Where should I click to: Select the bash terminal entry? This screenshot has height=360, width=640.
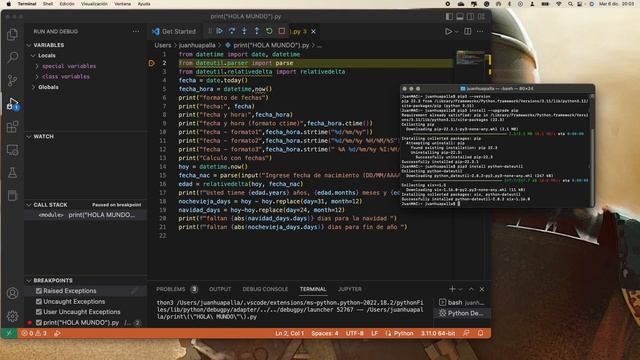tap(462, 302)
